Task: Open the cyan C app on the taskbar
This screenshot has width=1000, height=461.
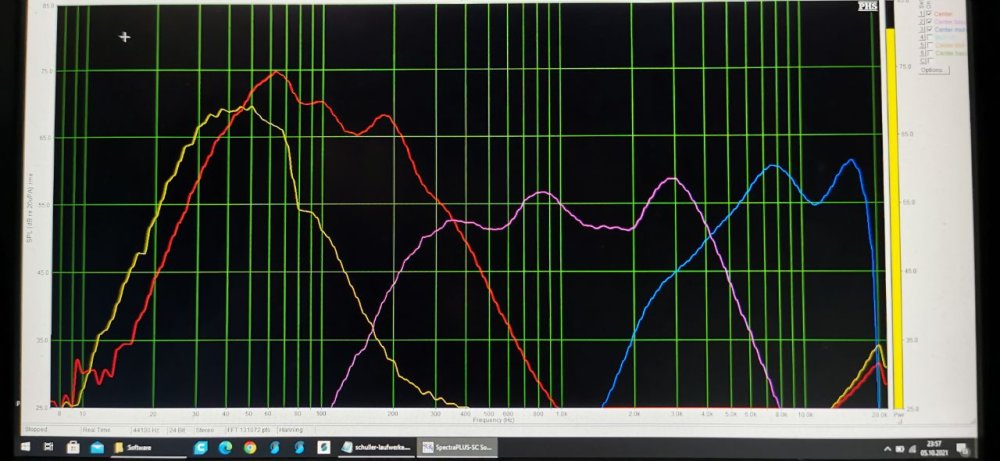Action: click(x=201, y=448)
